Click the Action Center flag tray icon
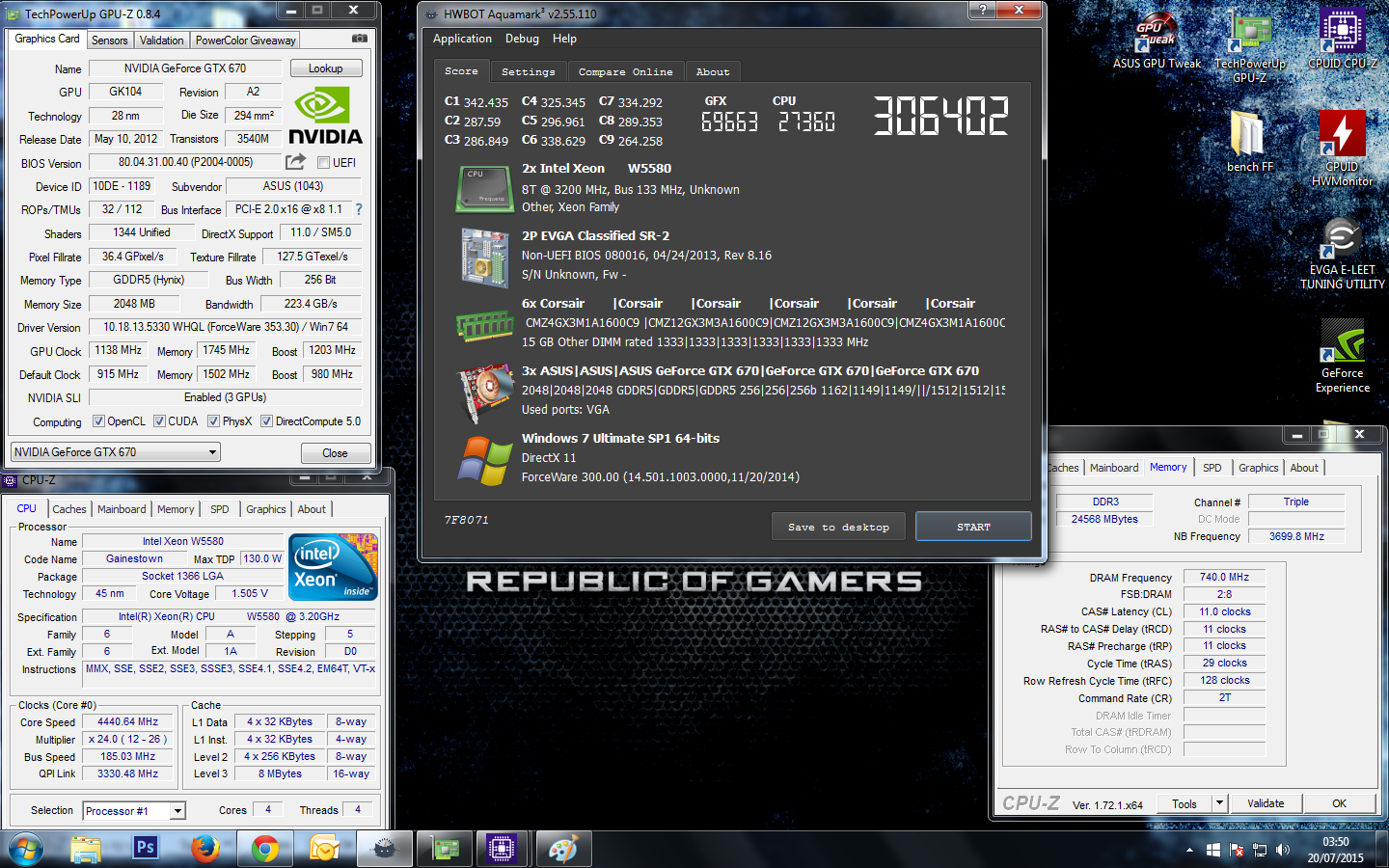This screenshot has width=1389, height=868. tap(1236, 850)
